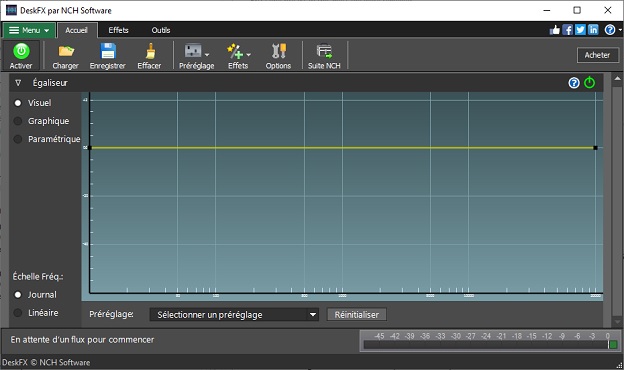
Task: Expand the Préréglage toolbar dropdown arrow
Action: (207, 55)
